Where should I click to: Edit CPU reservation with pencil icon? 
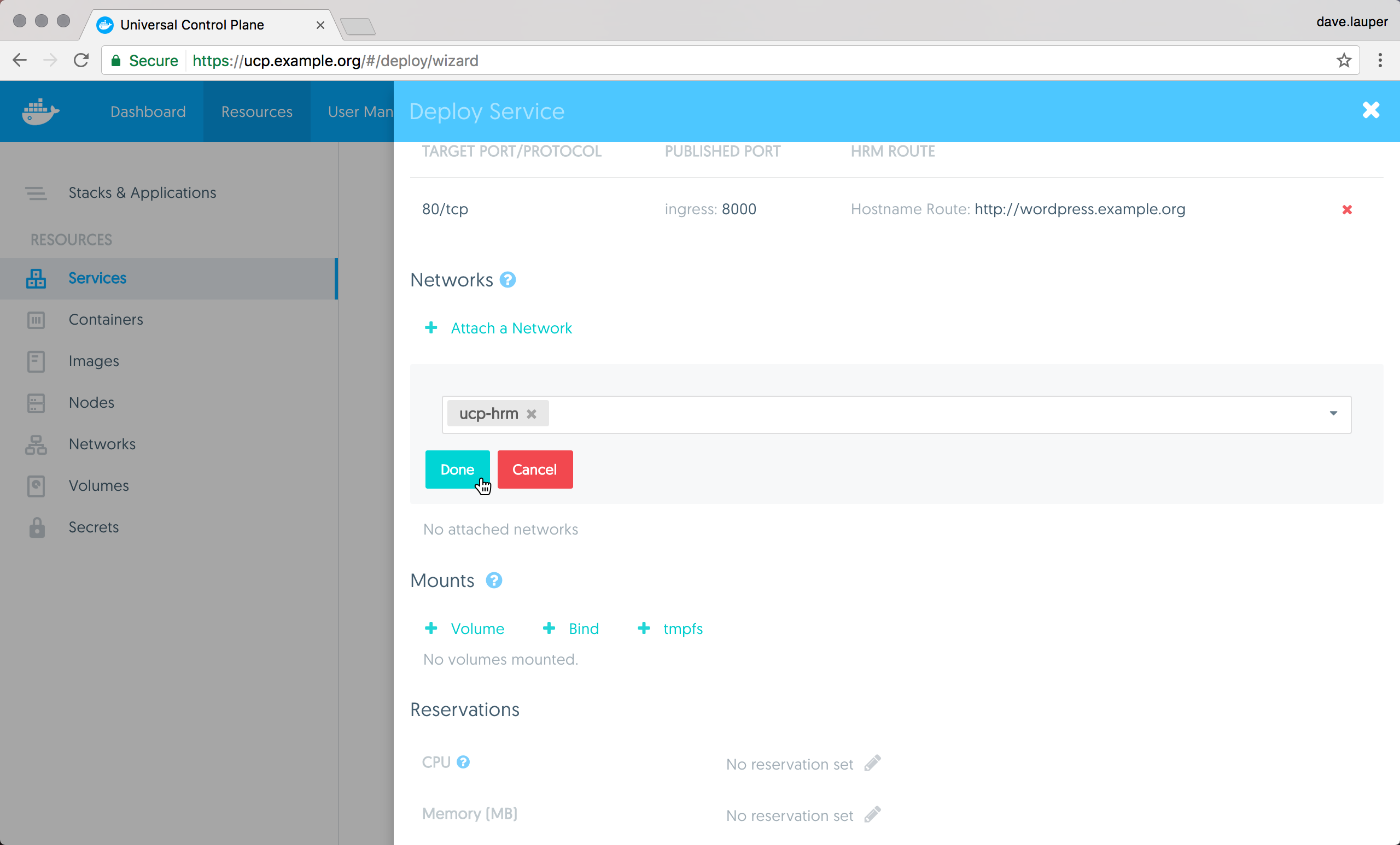click(x=872, y=763)
